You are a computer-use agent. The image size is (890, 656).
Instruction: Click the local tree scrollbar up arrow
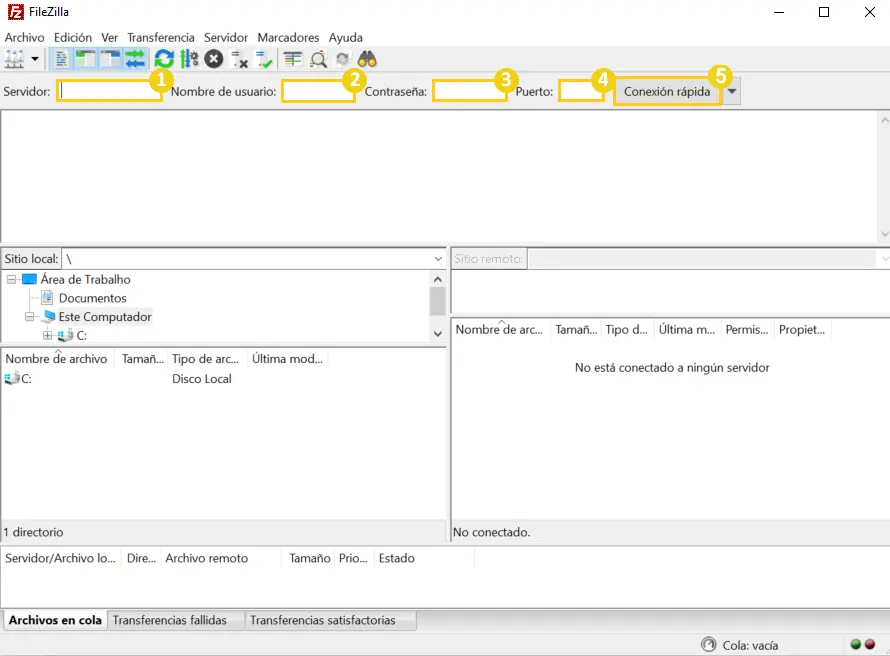[438, 279]
